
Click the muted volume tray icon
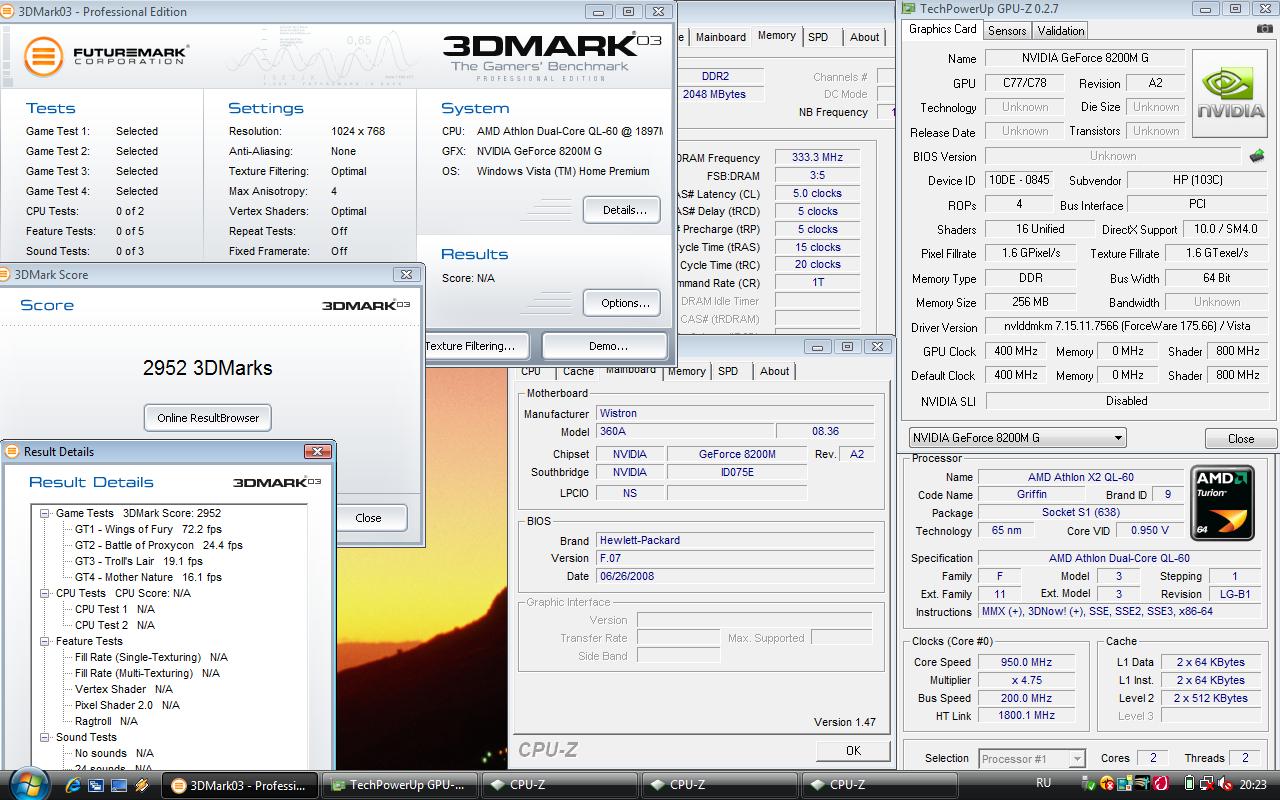(x=1224, y=784)
